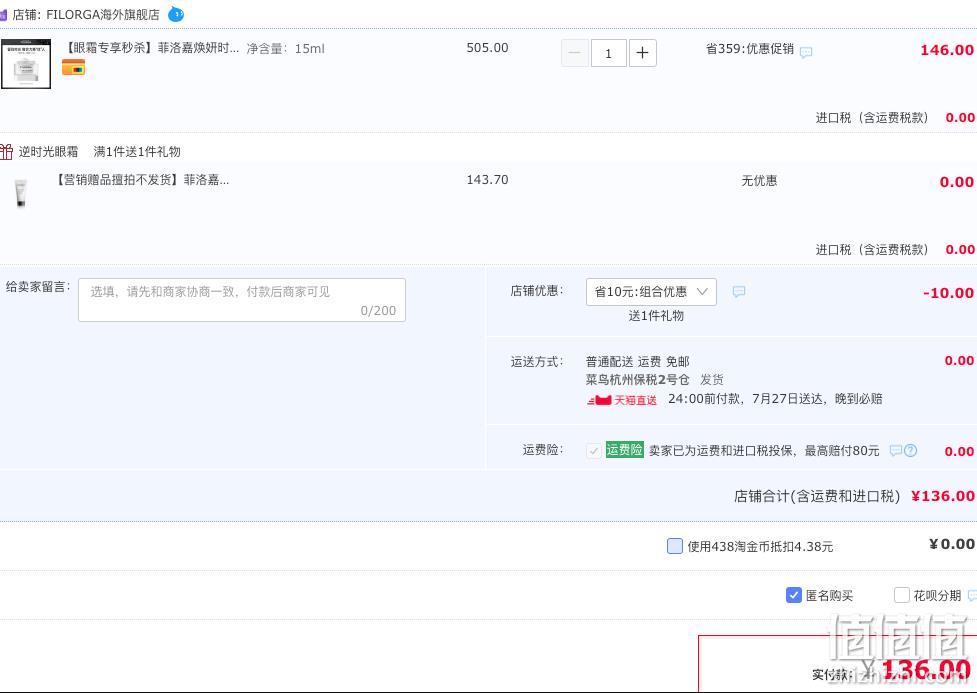Click the blue Wangwang chat icon beside FILORGA海外旗舰店
This screenshot has height=693, width=977.
[x=176, y=14]
